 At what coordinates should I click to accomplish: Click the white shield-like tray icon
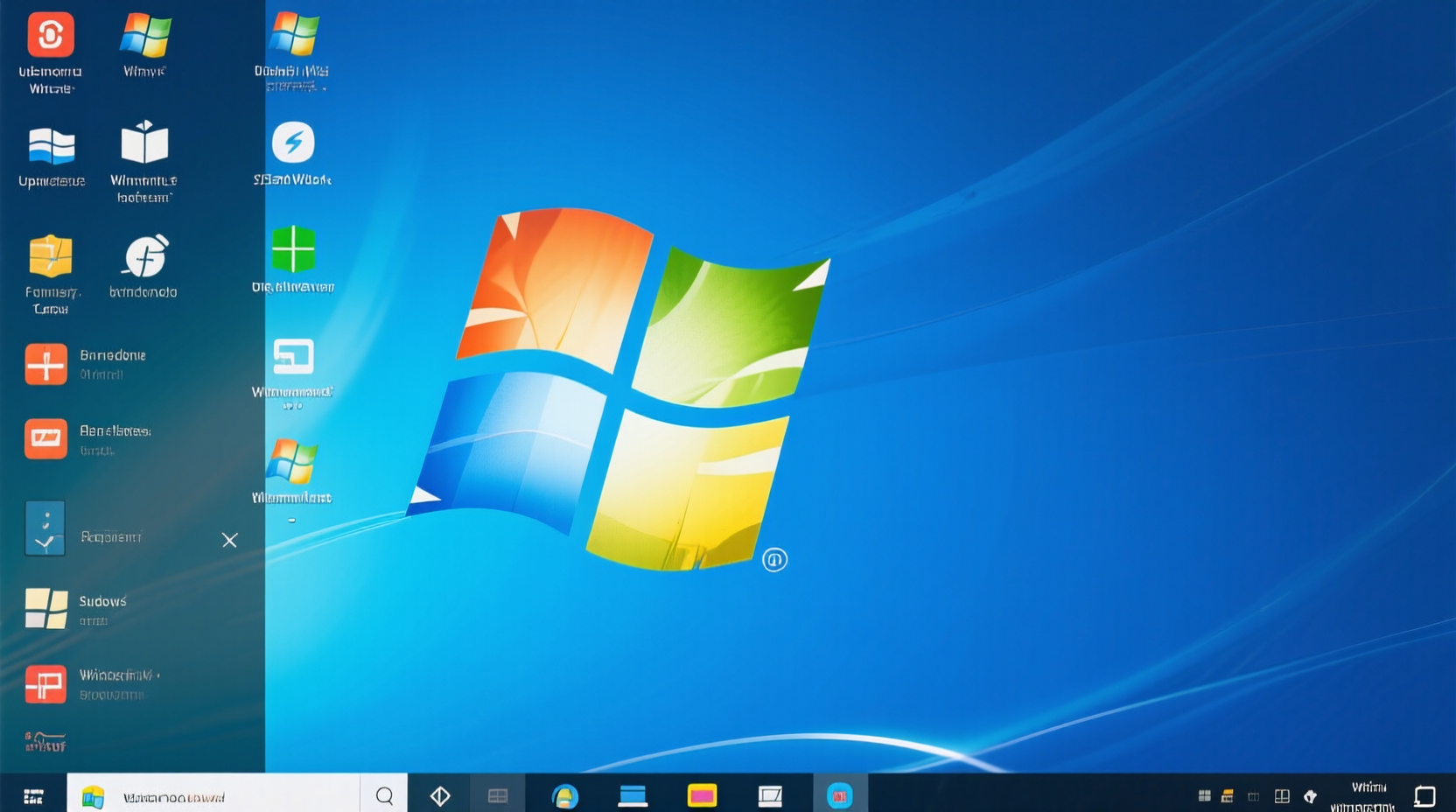pyautogui.click(x=1310, y=796)
